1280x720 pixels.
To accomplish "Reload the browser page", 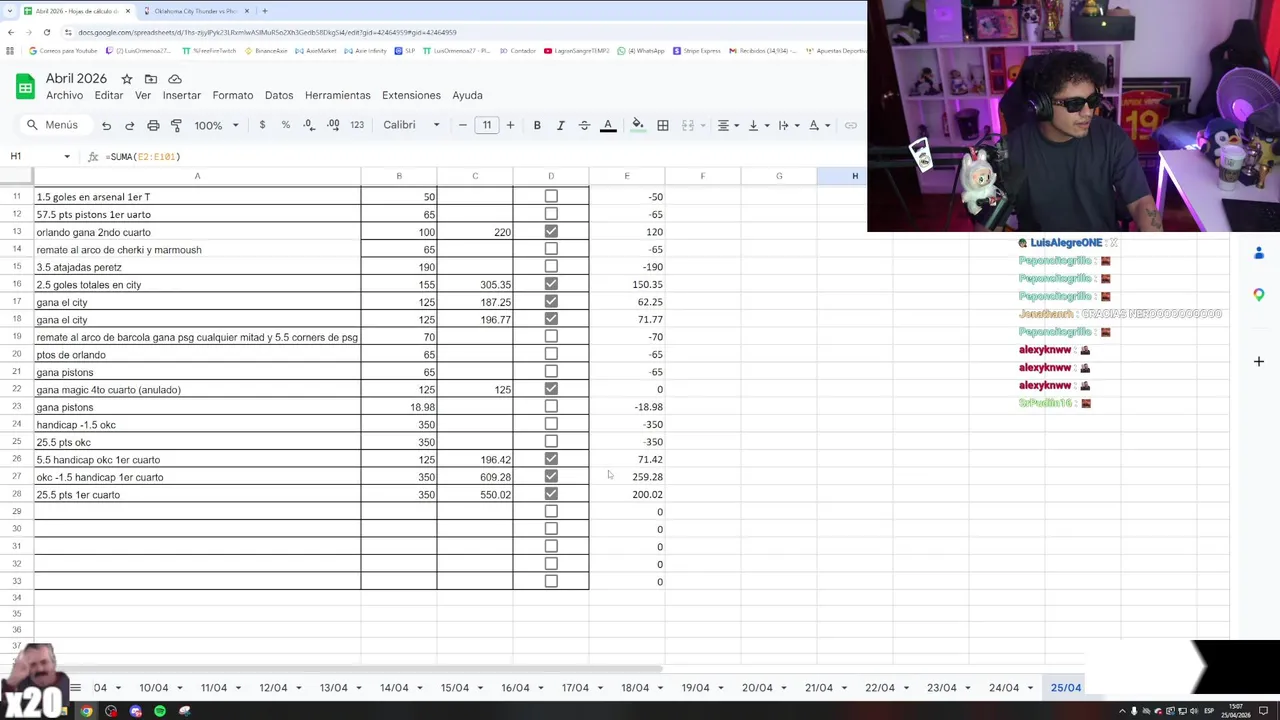I will pos(46,32).
